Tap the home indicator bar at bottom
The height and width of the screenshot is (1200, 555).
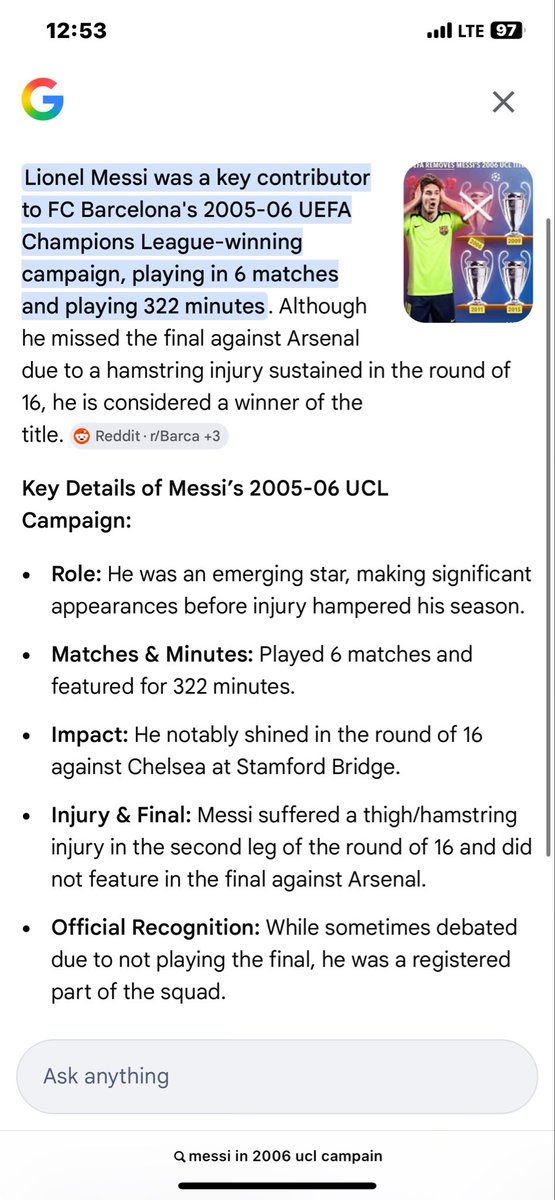[277, 1186]
